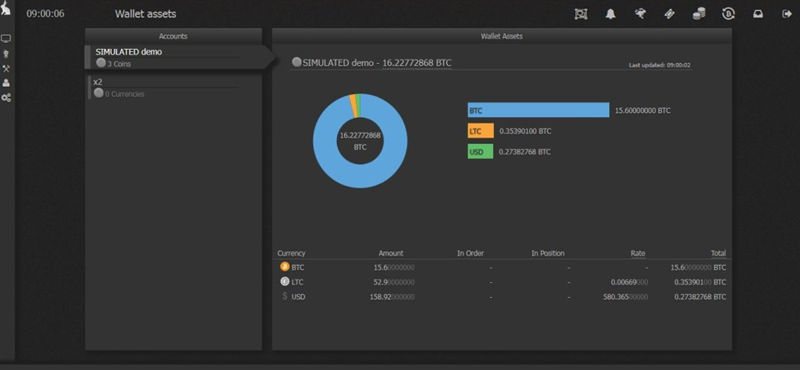Click the crossed tools icon in sidebar
Image resolution: width=800 pixels, height=370 pixels.
[6, 68]
